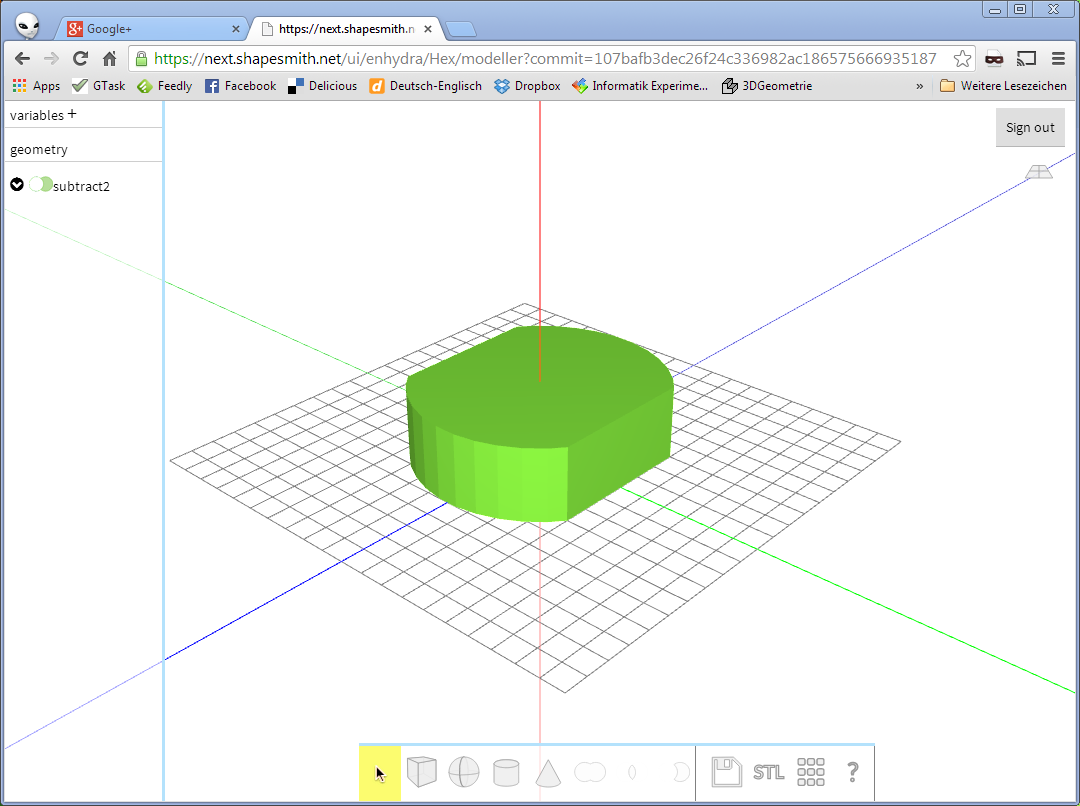Image resolution: width=1080 pixels, height=806 pixels.
Task: Export model as STL
Action: [768, 772]
